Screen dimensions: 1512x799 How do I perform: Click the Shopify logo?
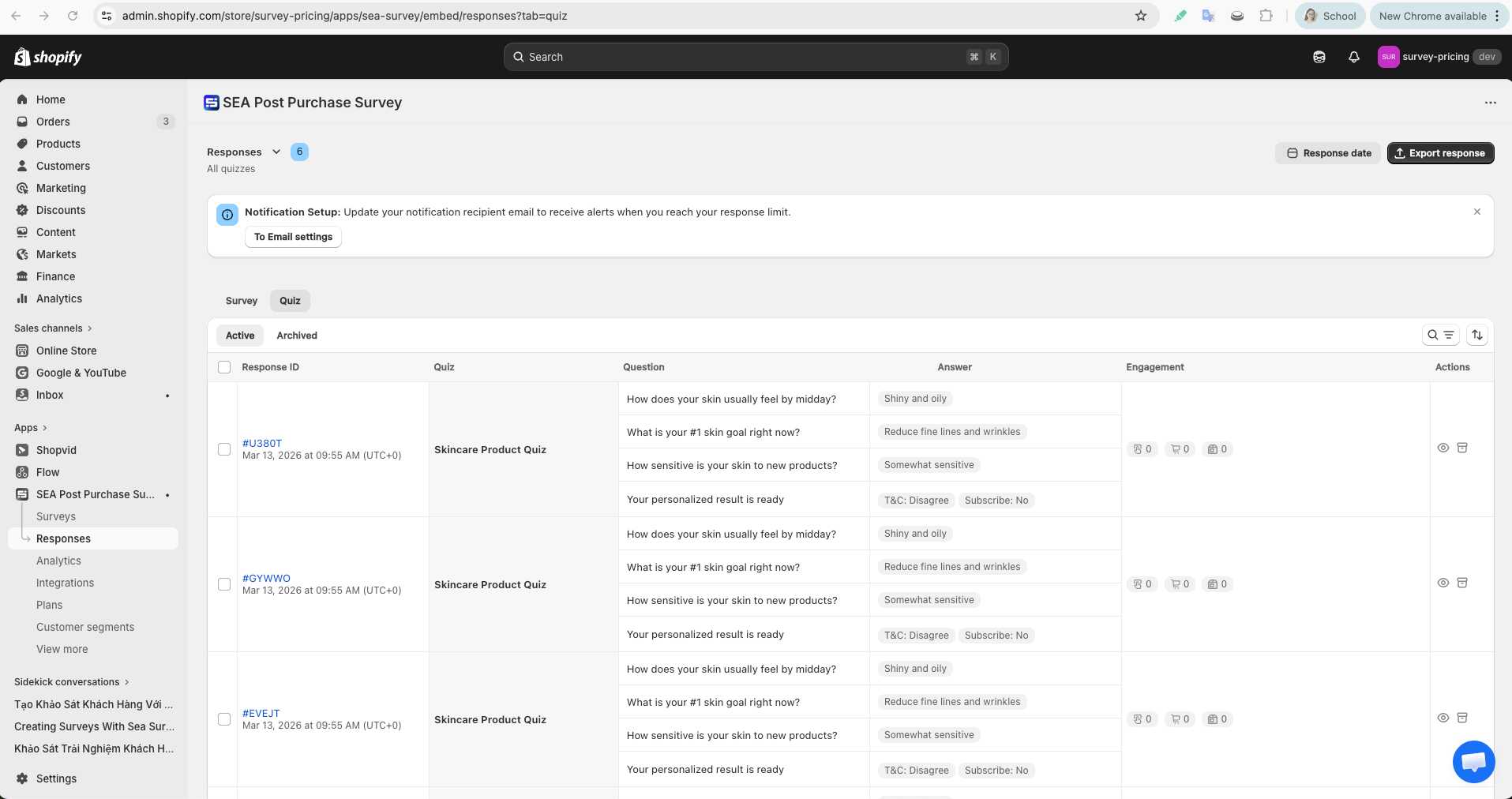click(48, 57)
